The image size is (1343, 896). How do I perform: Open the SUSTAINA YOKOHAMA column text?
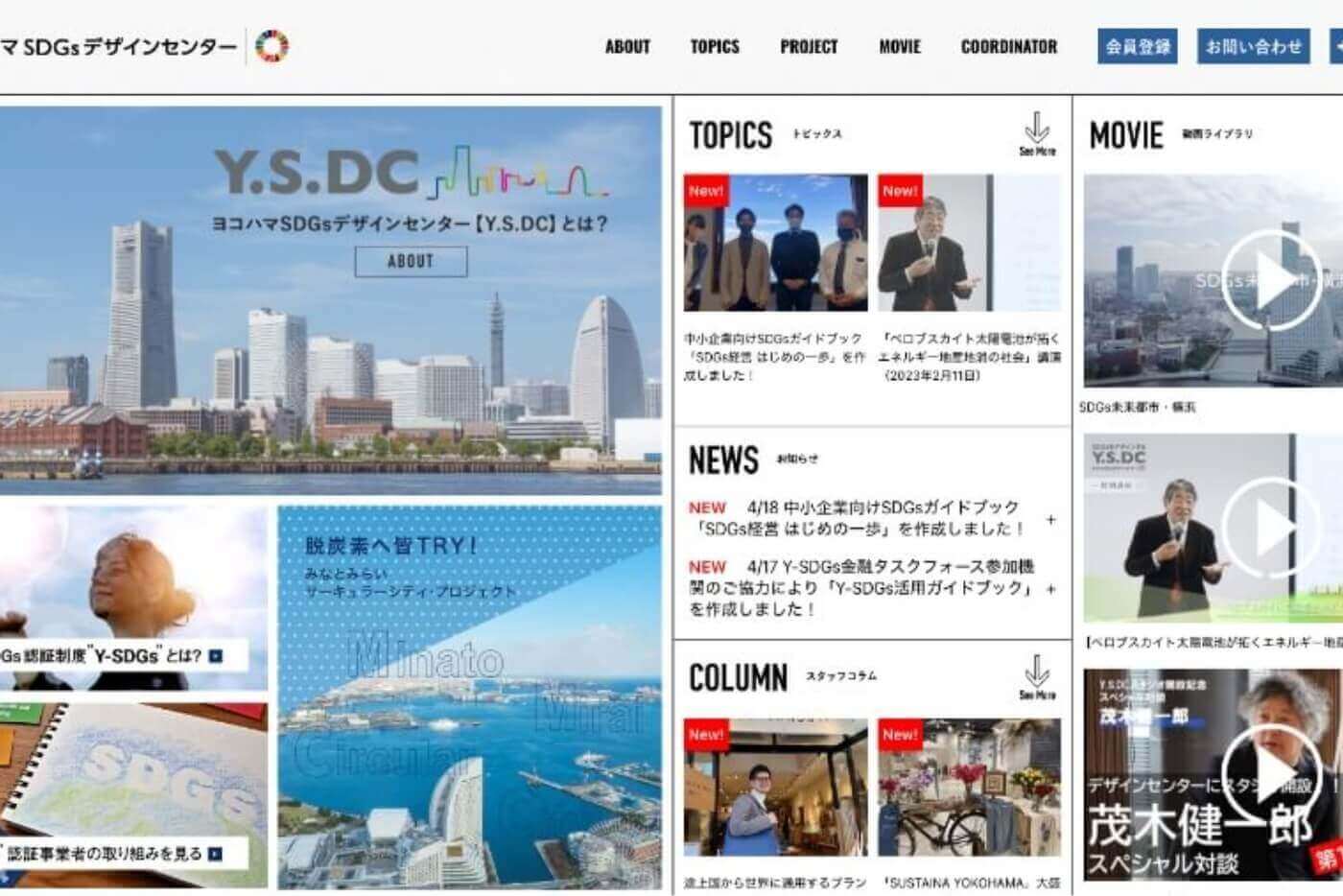(x=969, y=883)
